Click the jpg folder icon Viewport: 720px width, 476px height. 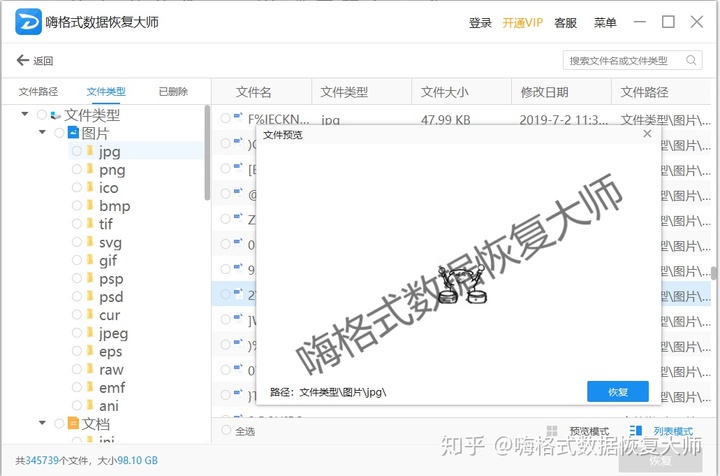click(90, 151)
